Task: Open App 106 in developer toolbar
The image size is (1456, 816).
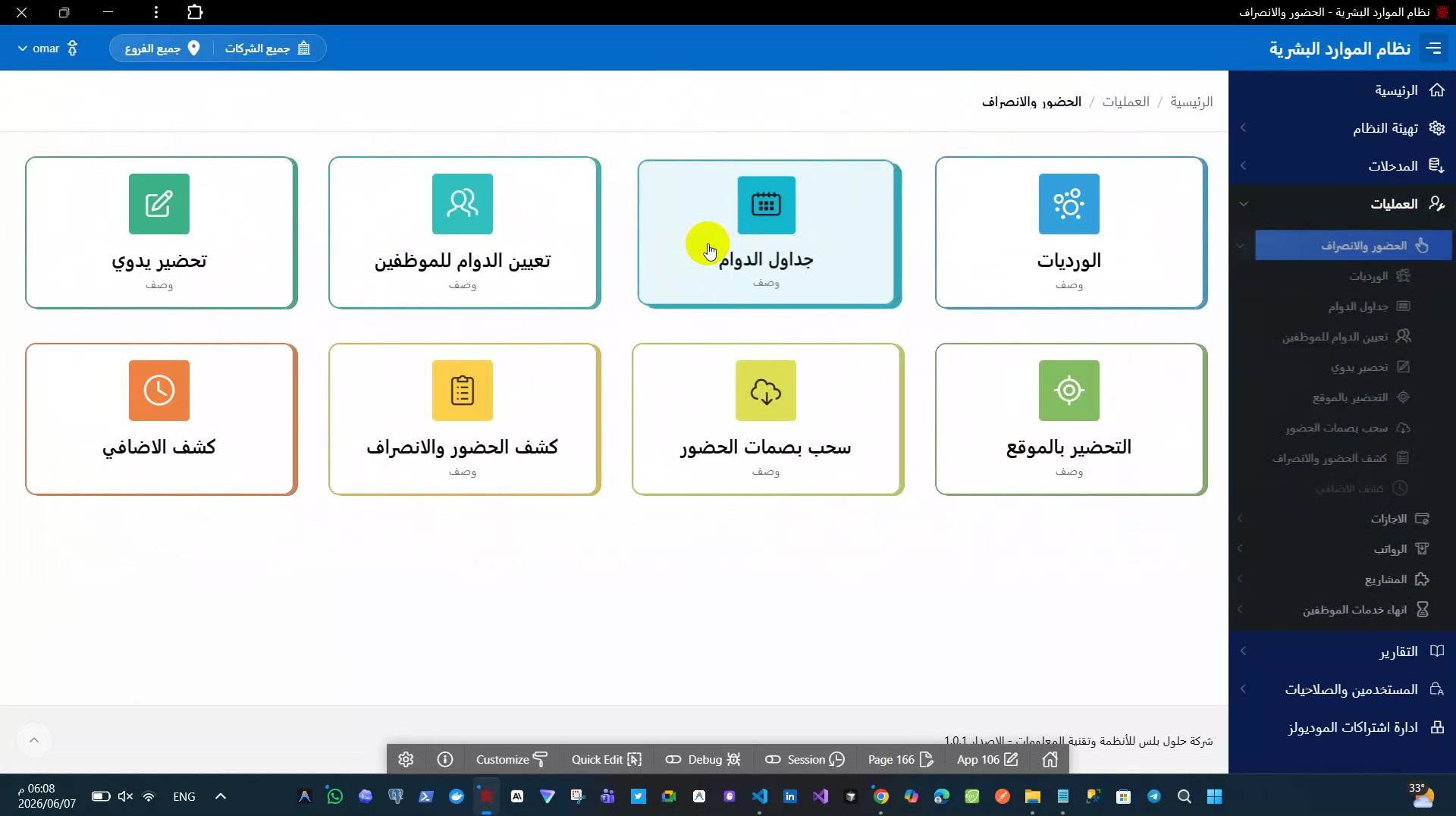Action: point(987,760)
